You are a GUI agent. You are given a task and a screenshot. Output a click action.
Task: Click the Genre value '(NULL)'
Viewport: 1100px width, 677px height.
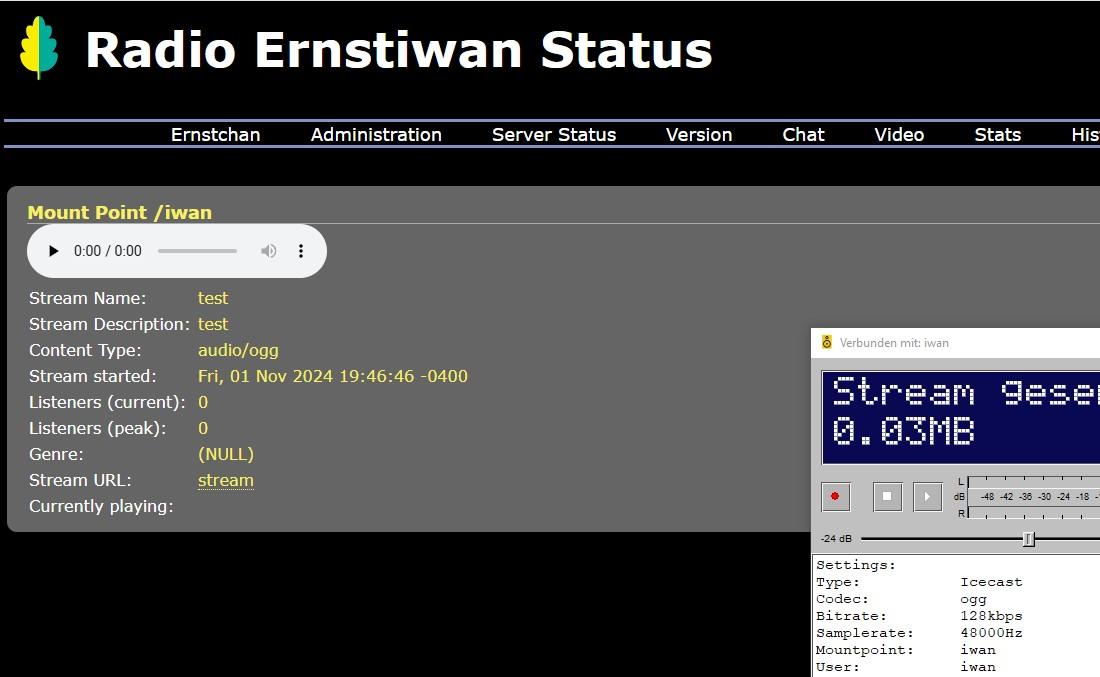click(x=226, y=454)
